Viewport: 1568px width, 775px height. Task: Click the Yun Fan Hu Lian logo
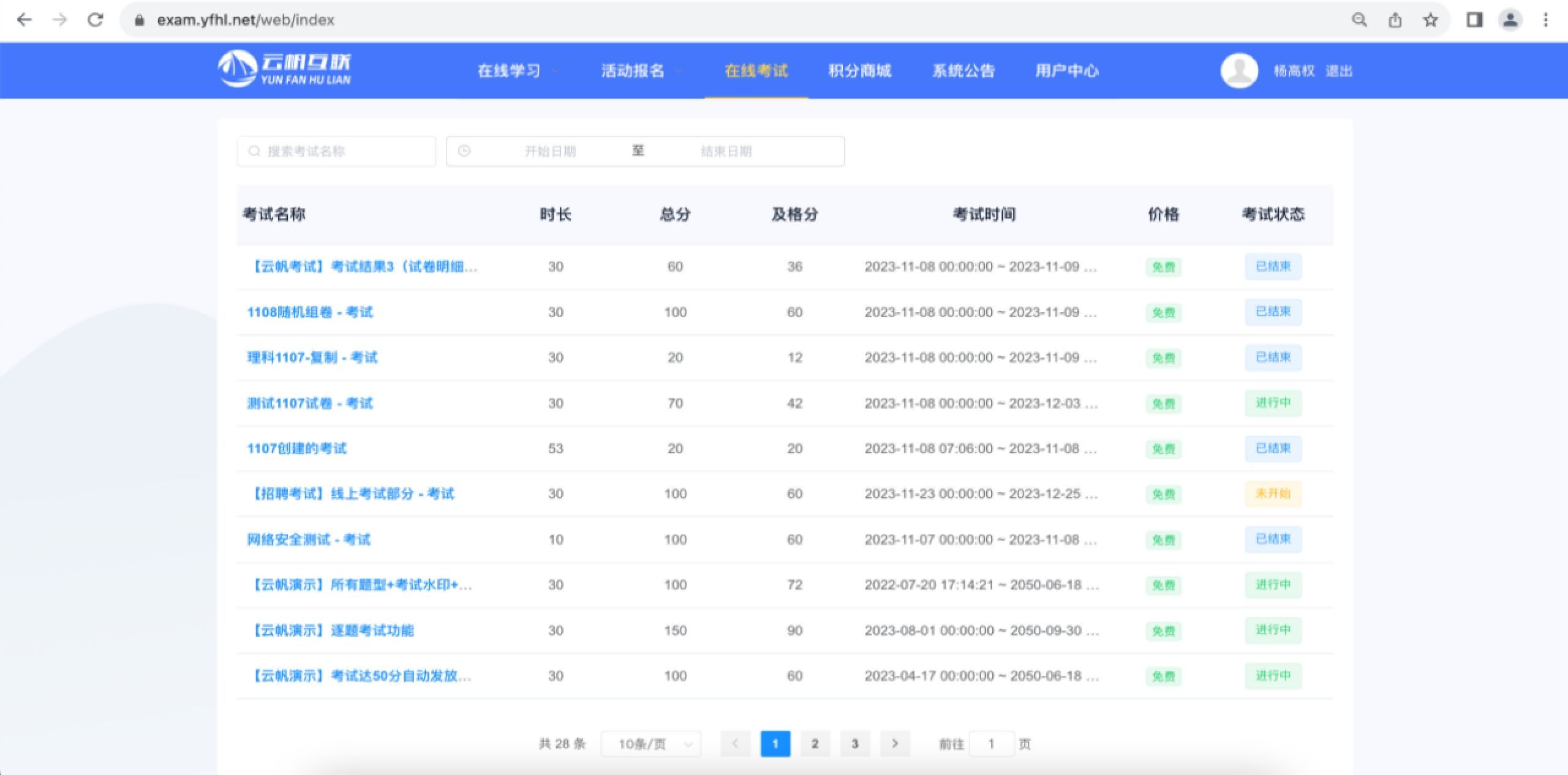click(285, 69)
